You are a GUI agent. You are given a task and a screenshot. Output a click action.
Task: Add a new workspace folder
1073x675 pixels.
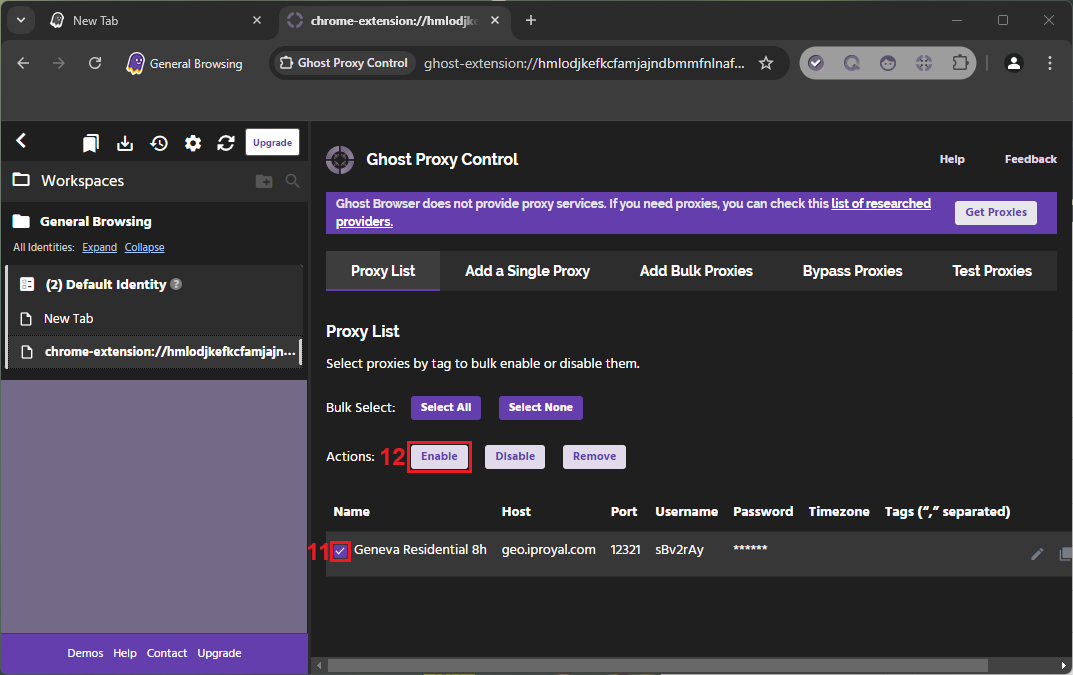263,181
